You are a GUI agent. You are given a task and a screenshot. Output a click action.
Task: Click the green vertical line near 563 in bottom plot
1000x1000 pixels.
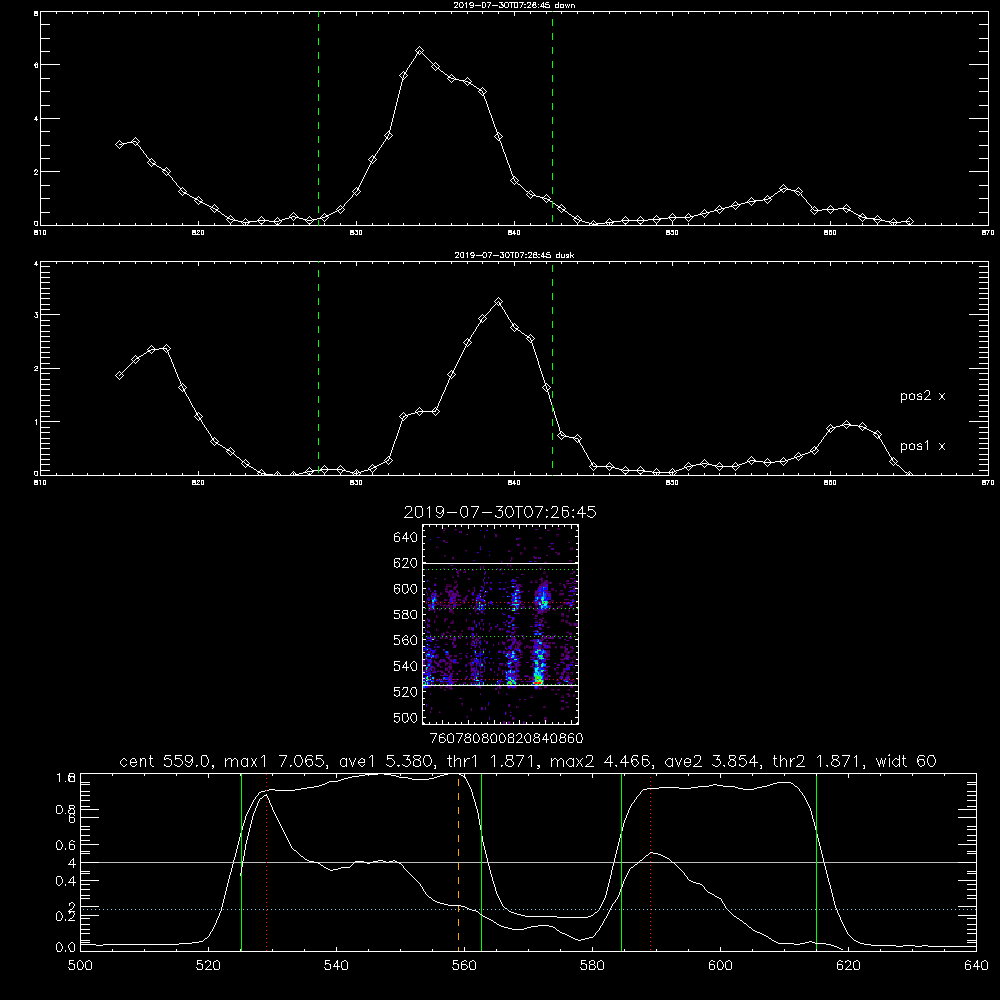click(x=482, y=862)
